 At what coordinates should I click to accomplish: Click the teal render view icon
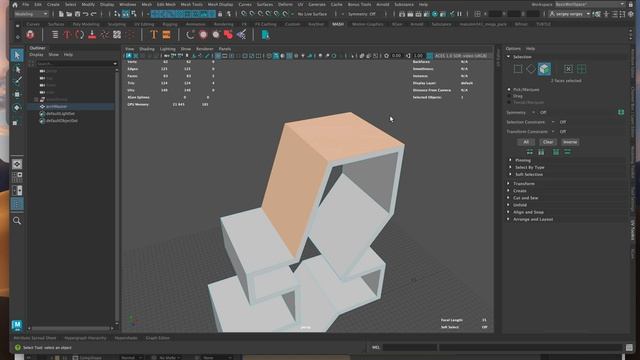(435, 14)
